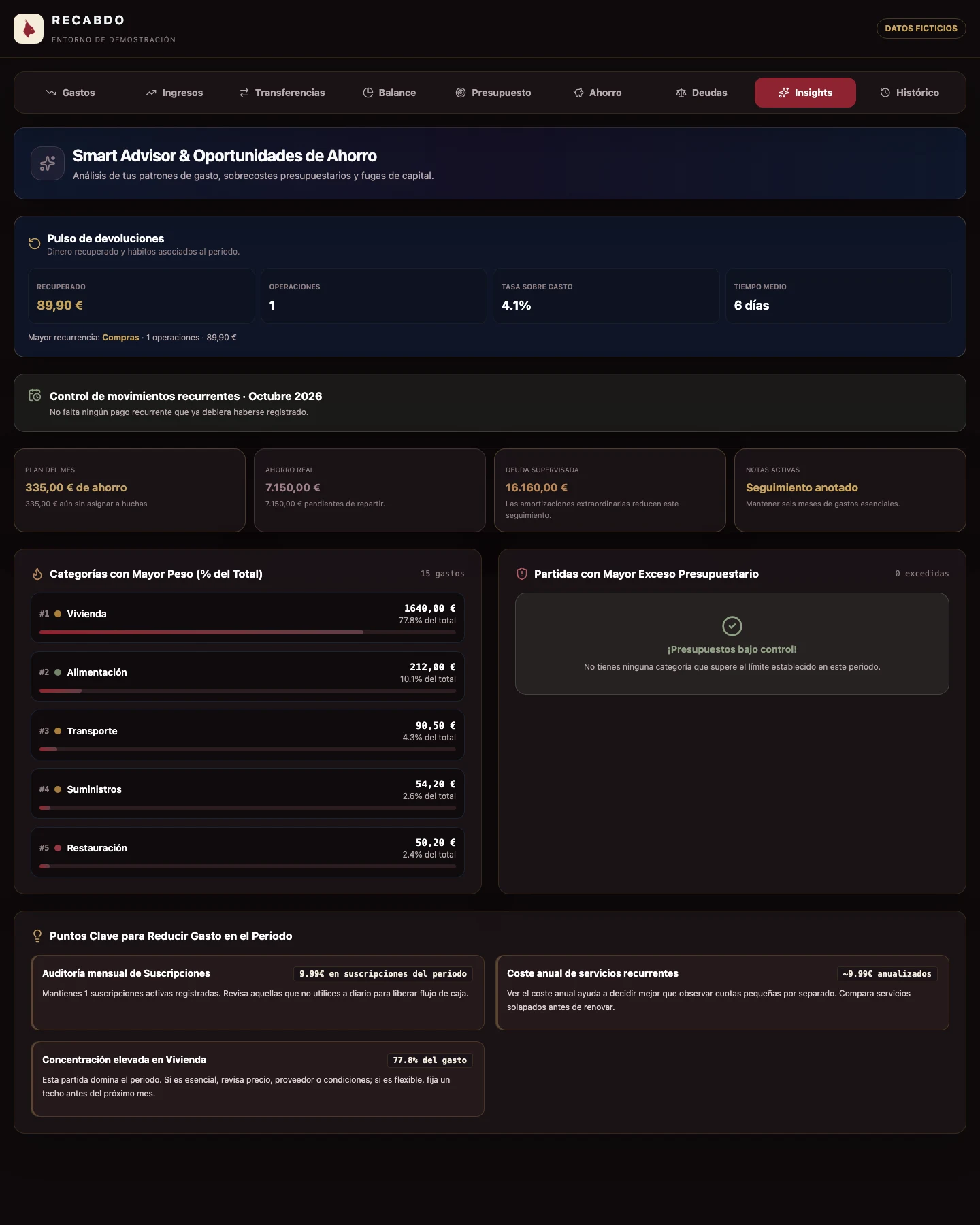Select the Presupuesto tab
Image resolution: width=980 pixels, height=1225 pixels.
click(x=493, y=93)
